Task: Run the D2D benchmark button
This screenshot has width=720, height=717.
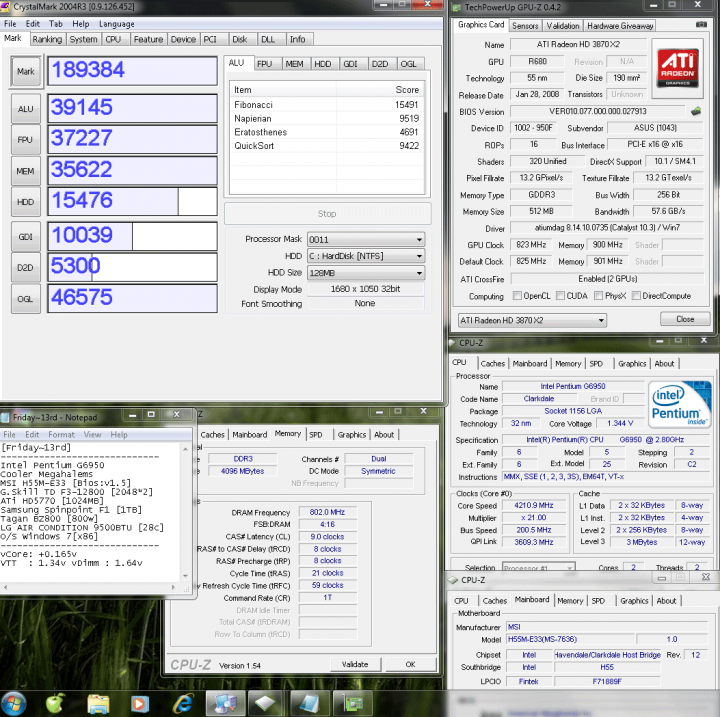Action: coord(26,267)
